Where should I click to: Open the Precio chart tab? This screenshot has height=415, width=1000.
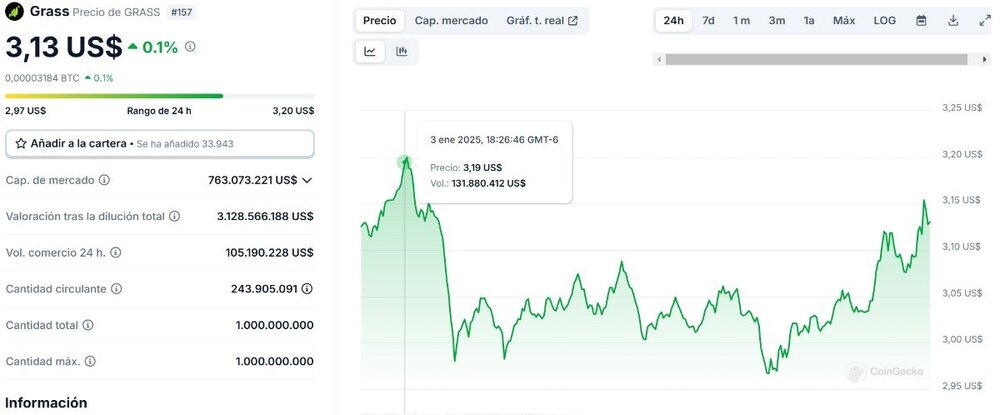tap(379, 20)
